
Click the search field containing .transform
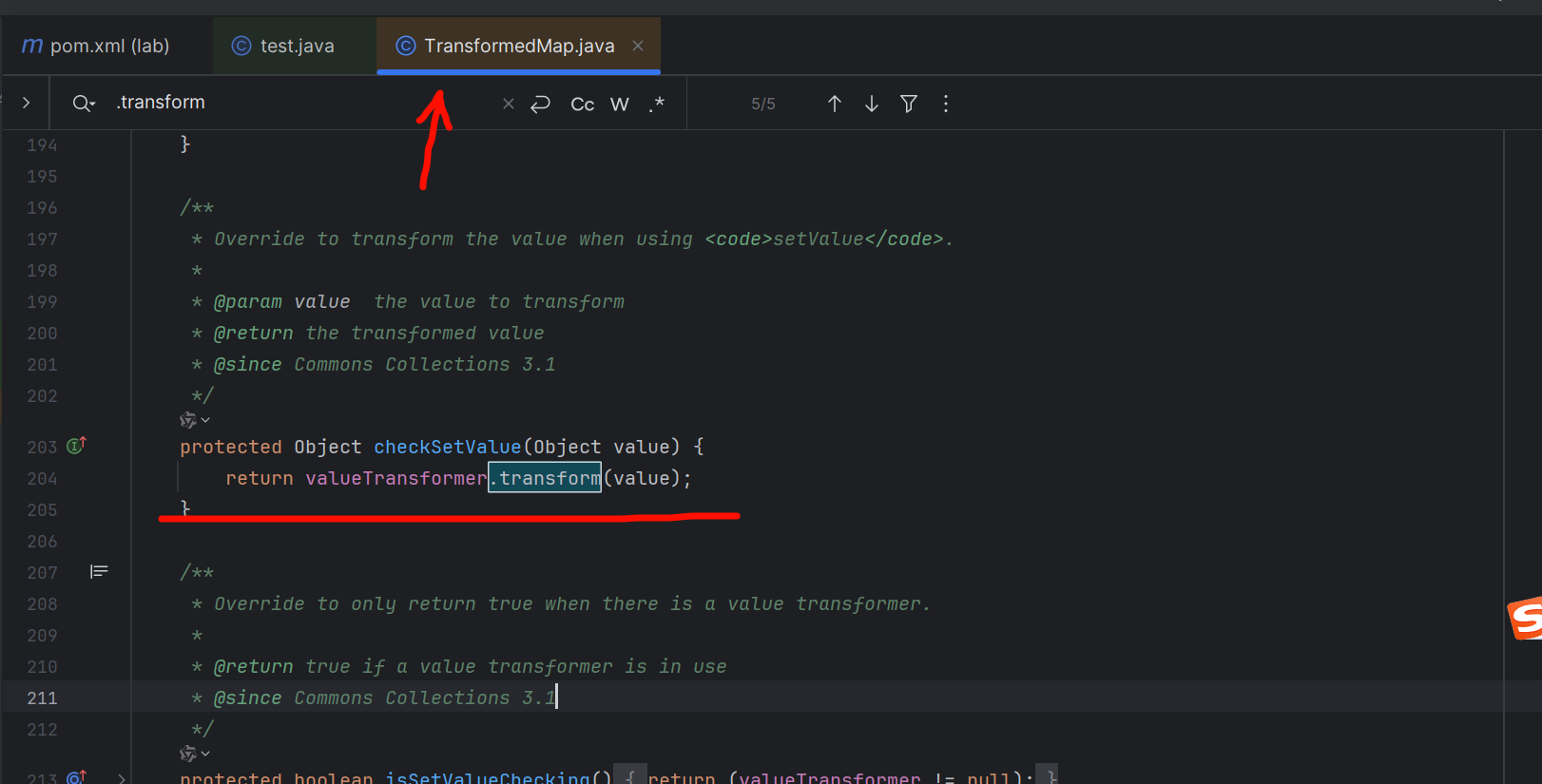point(285,103)
